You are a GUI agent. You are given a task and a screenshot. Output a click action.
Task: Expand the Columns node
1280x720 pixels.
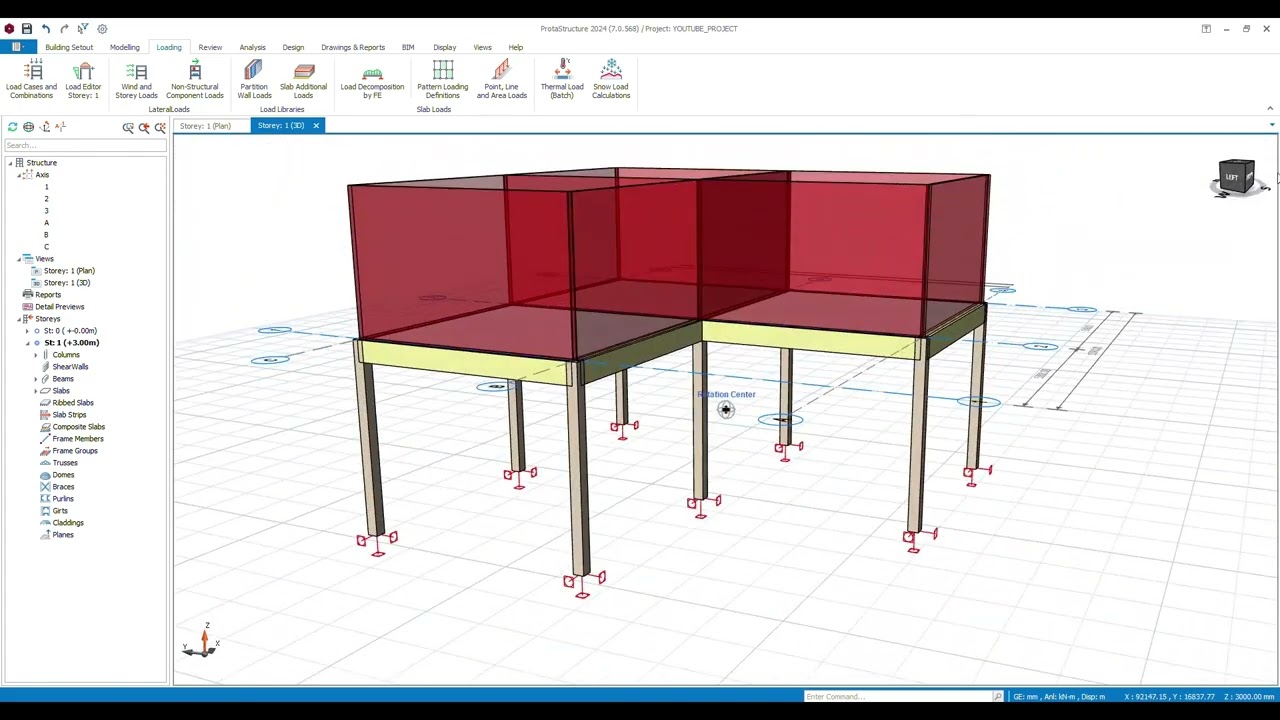coord(36,355)
